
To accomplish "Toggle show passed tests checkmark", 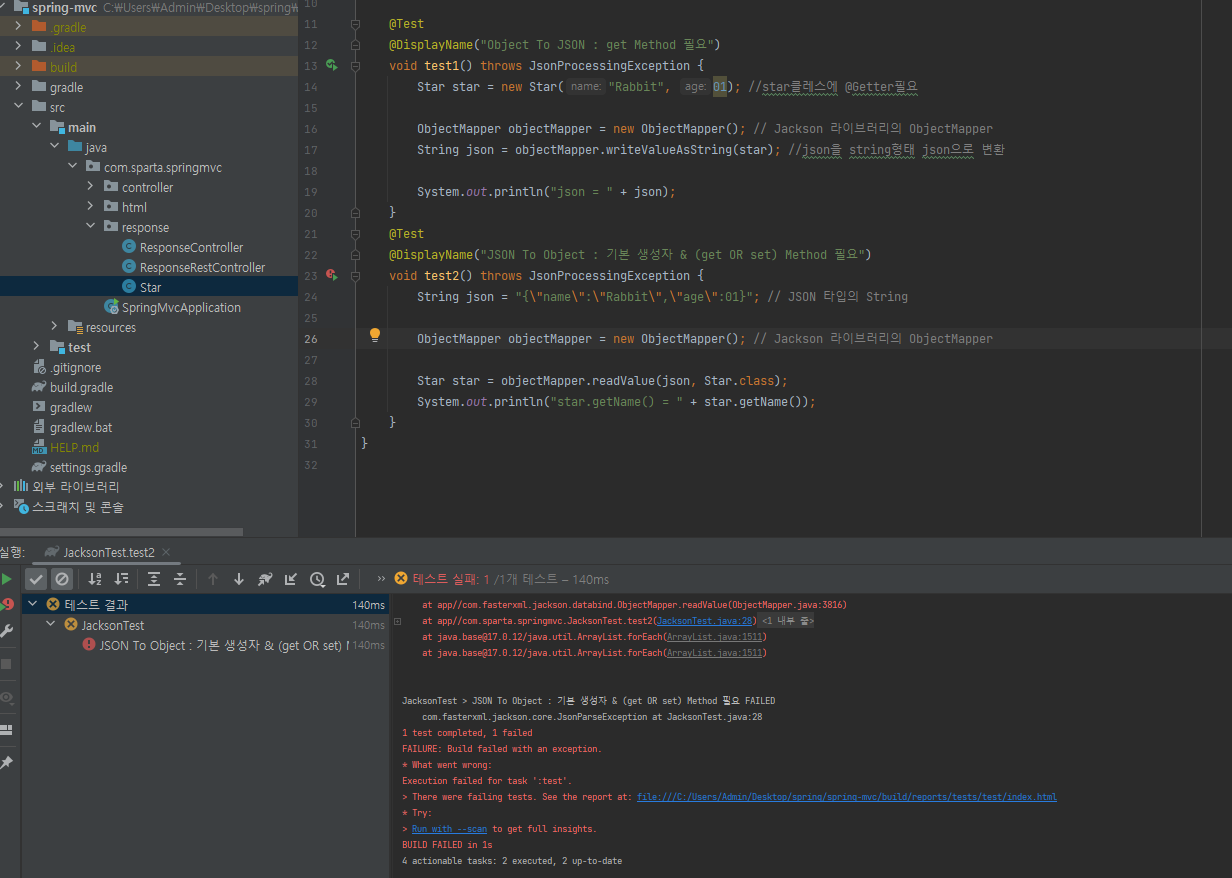I will click(36, 579).
